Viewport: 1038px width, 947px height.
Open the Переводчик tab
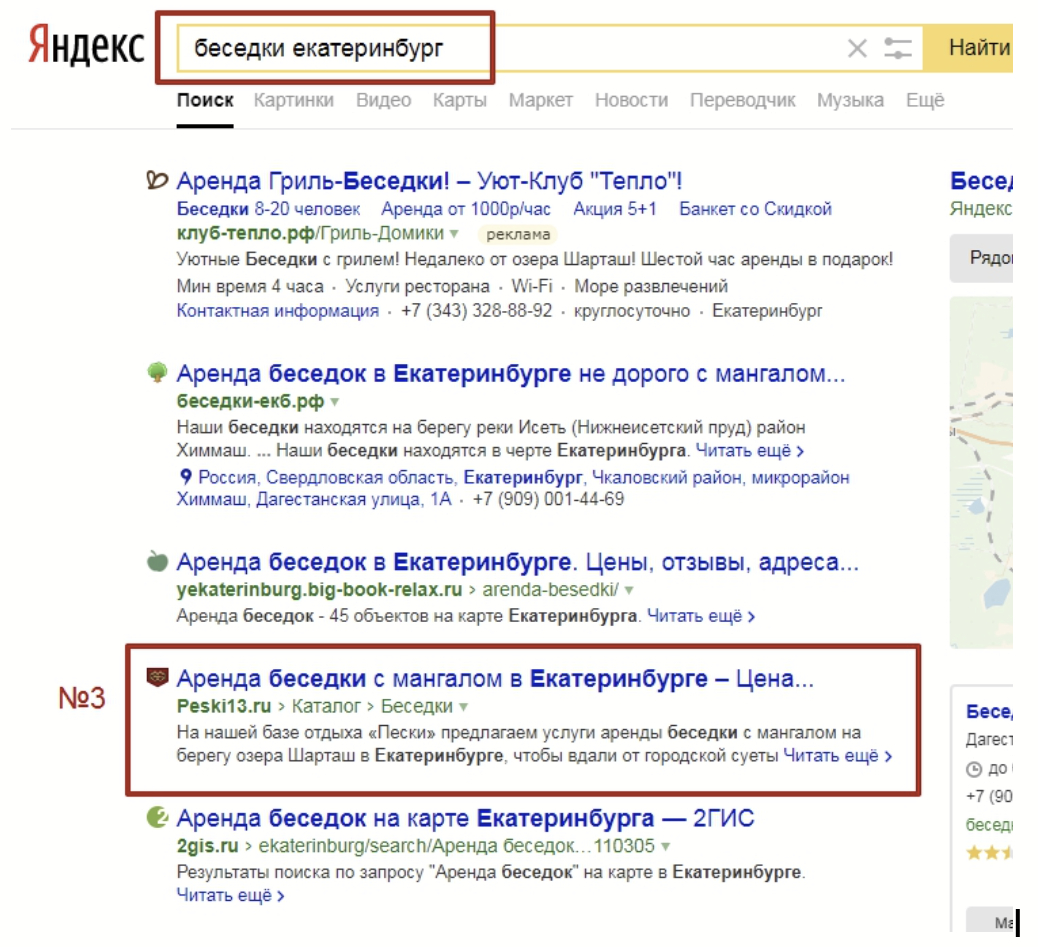(742, 100)
